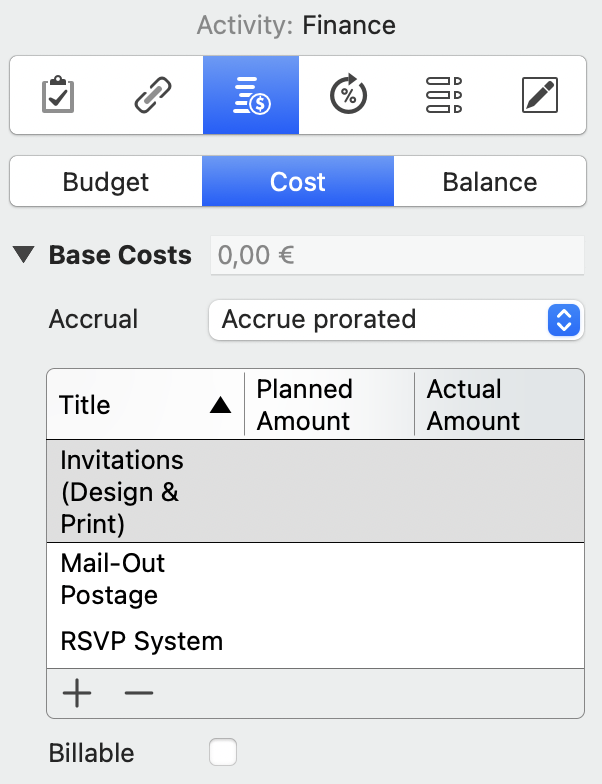Open the percent progress inspector tab
The image size is (602, 784).
tap(347, 96)
